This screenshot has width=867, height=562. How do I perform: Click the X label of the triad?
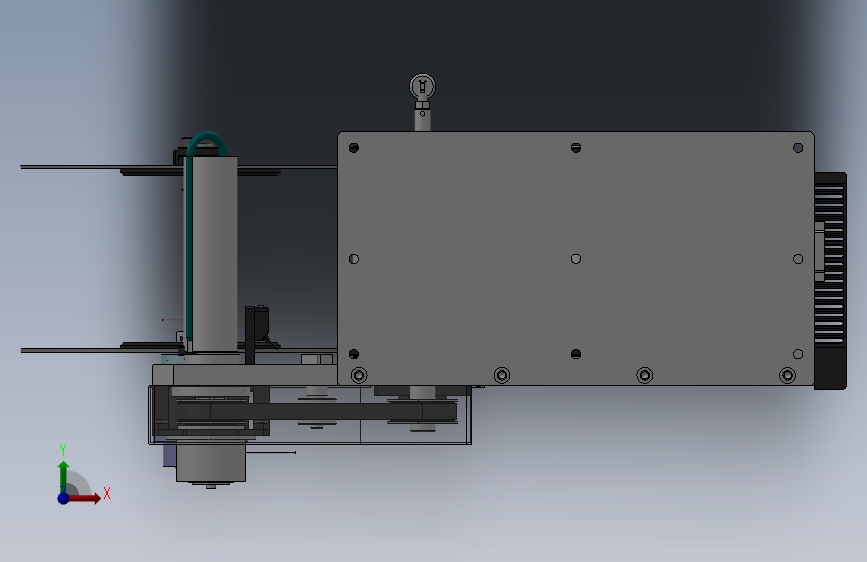107,493
